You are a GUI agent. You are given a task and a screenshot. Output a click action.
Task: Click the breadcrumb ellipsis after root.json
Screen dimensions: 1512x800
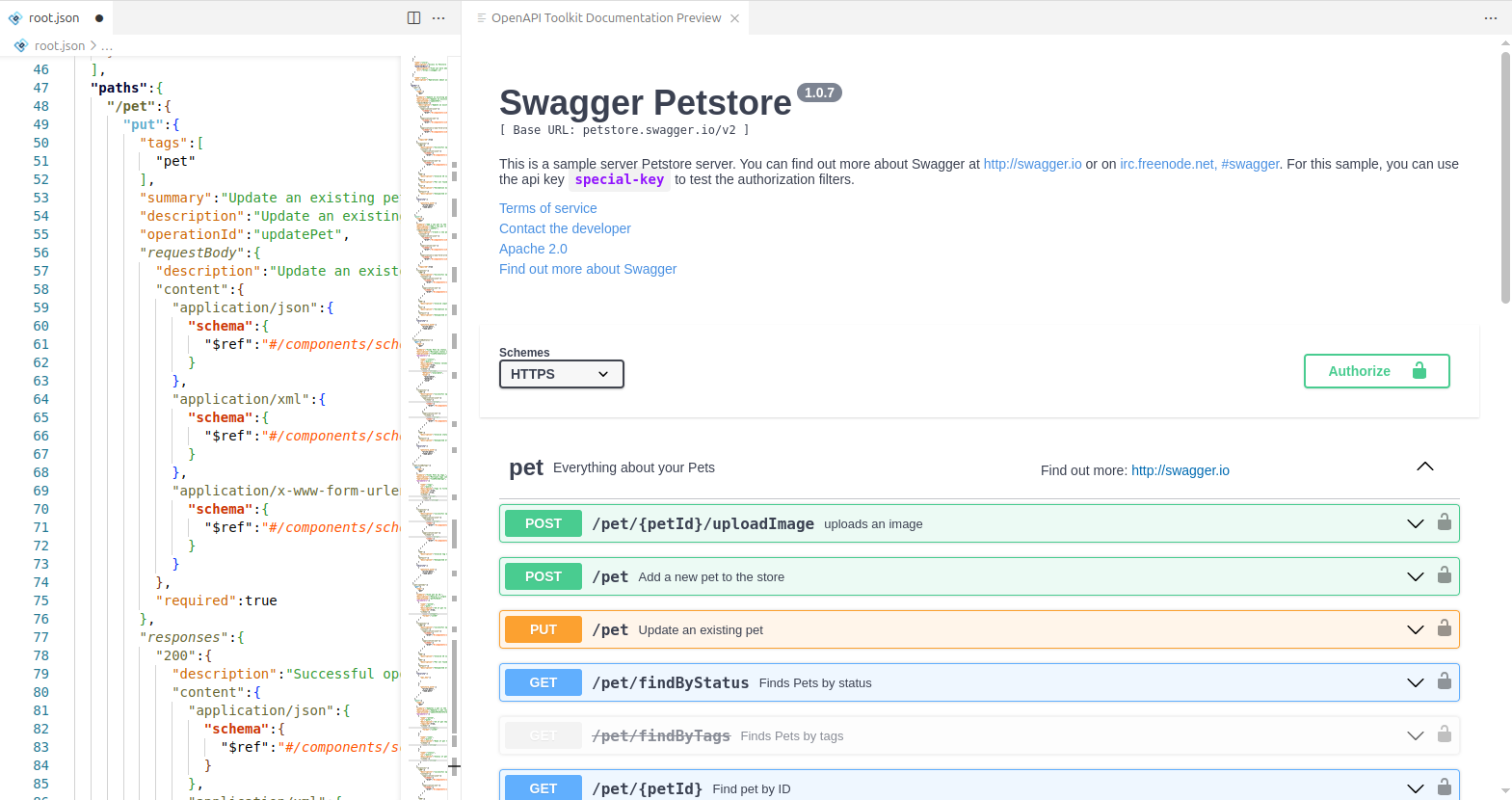tap(107, 45)
